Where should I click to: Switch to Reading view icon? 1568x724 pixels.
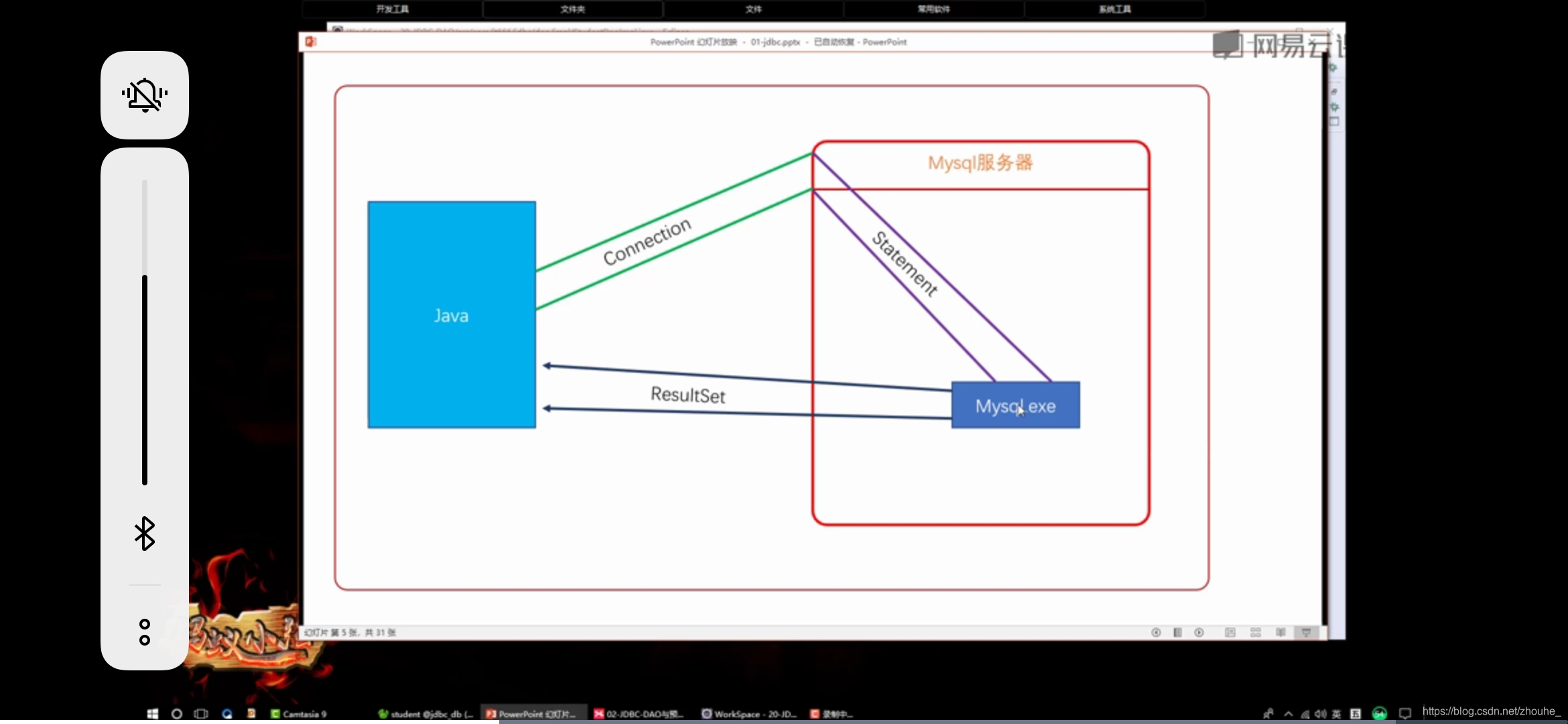tap(1281, 632)
